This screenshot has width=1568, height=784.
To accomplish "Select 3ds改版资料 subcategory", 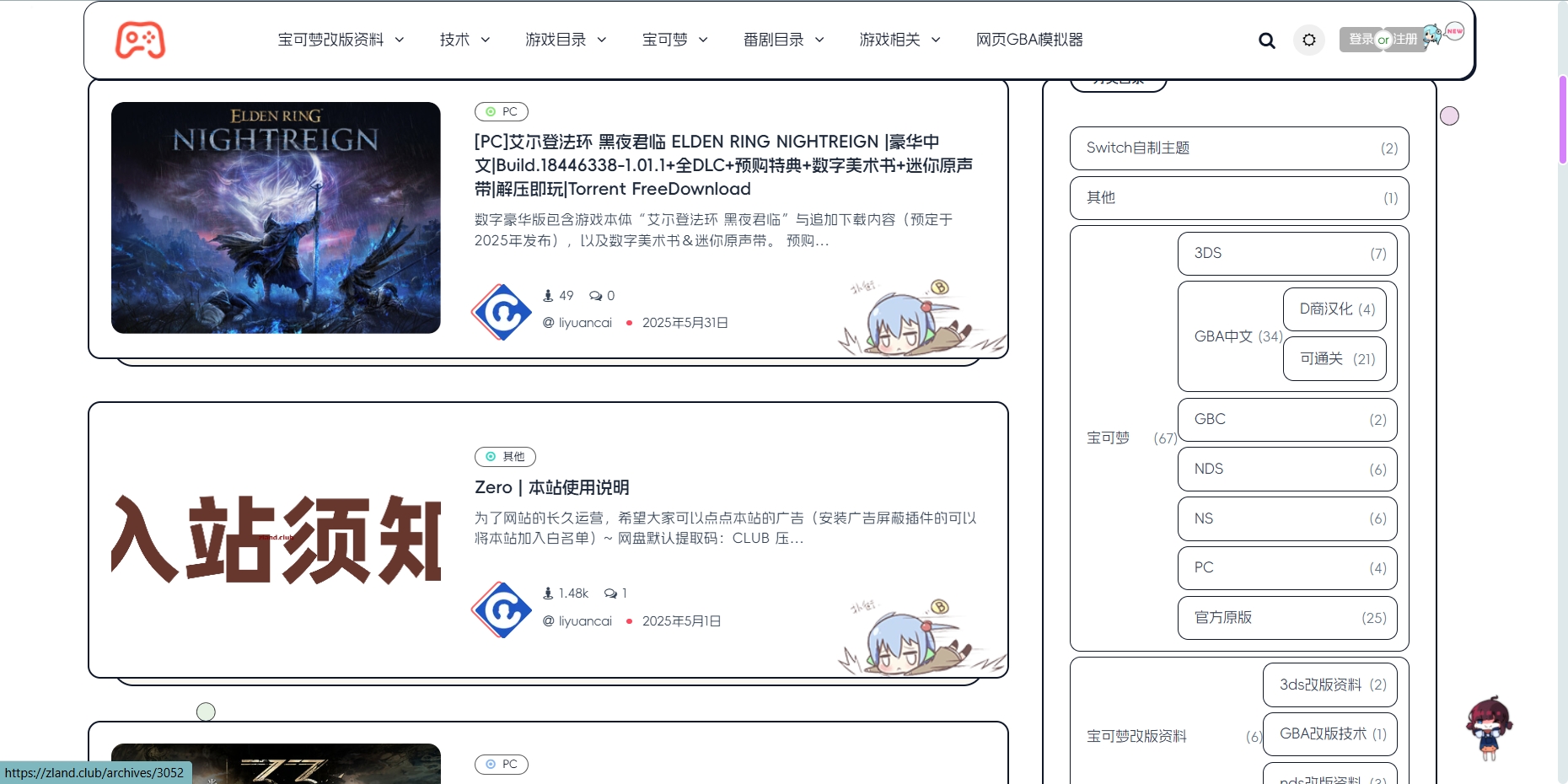I will point(1329,685).
